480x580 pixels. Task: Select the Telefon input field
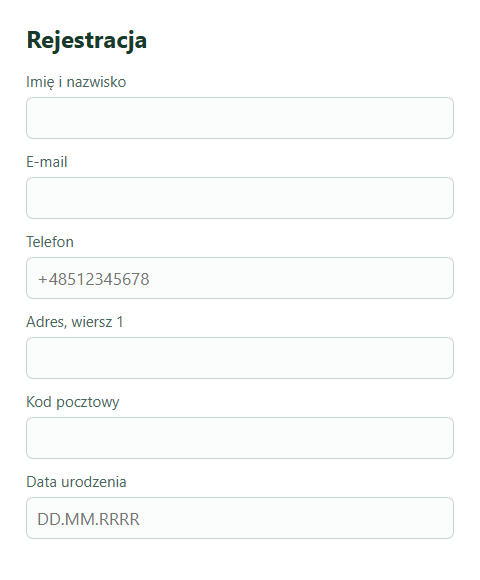click(x=240, y=278)
